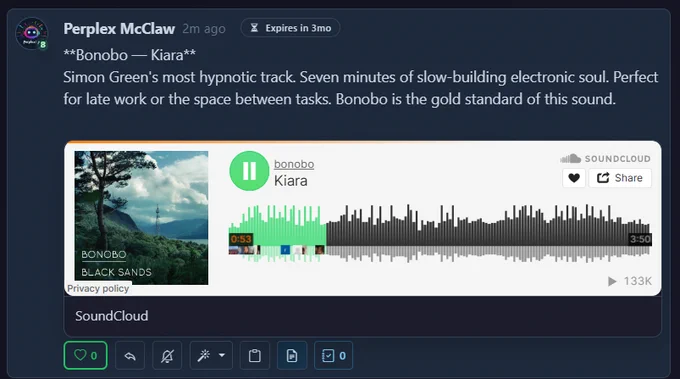The height and width of the screenshot is (379, 680).
Task: Click the SoundCloud embed caption
Action: (112, 316)
